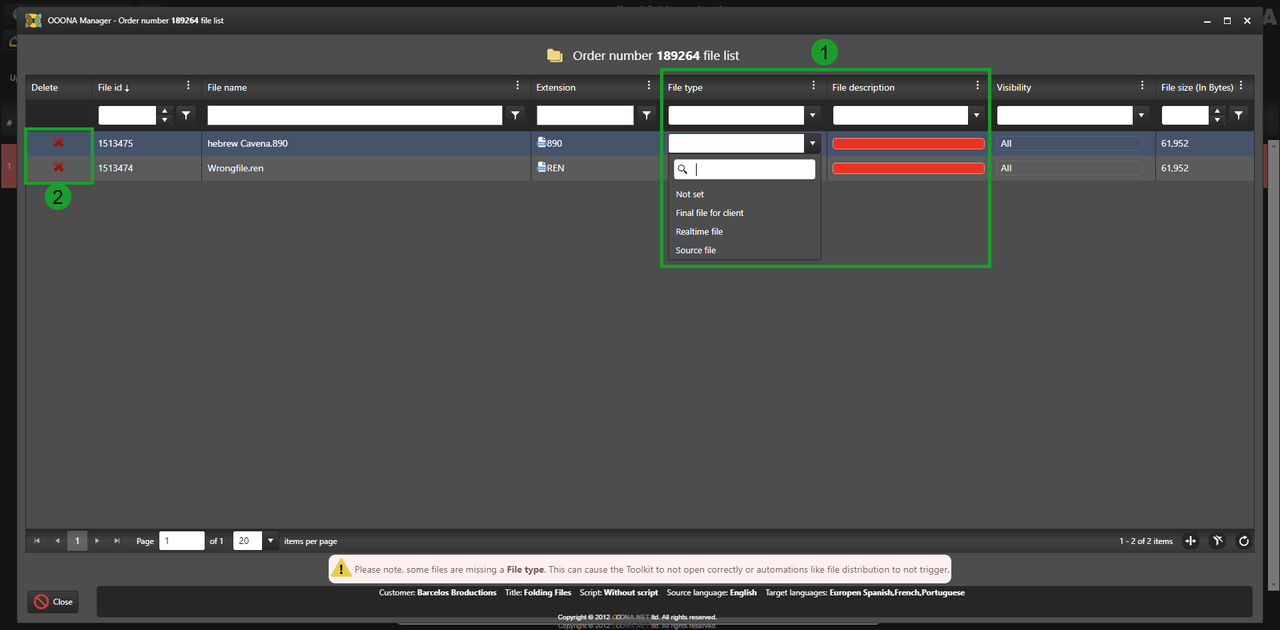Click the File id filter funnel icon
The height and width of the screenshot is (630, 1280).
click(x=185, y=115)
